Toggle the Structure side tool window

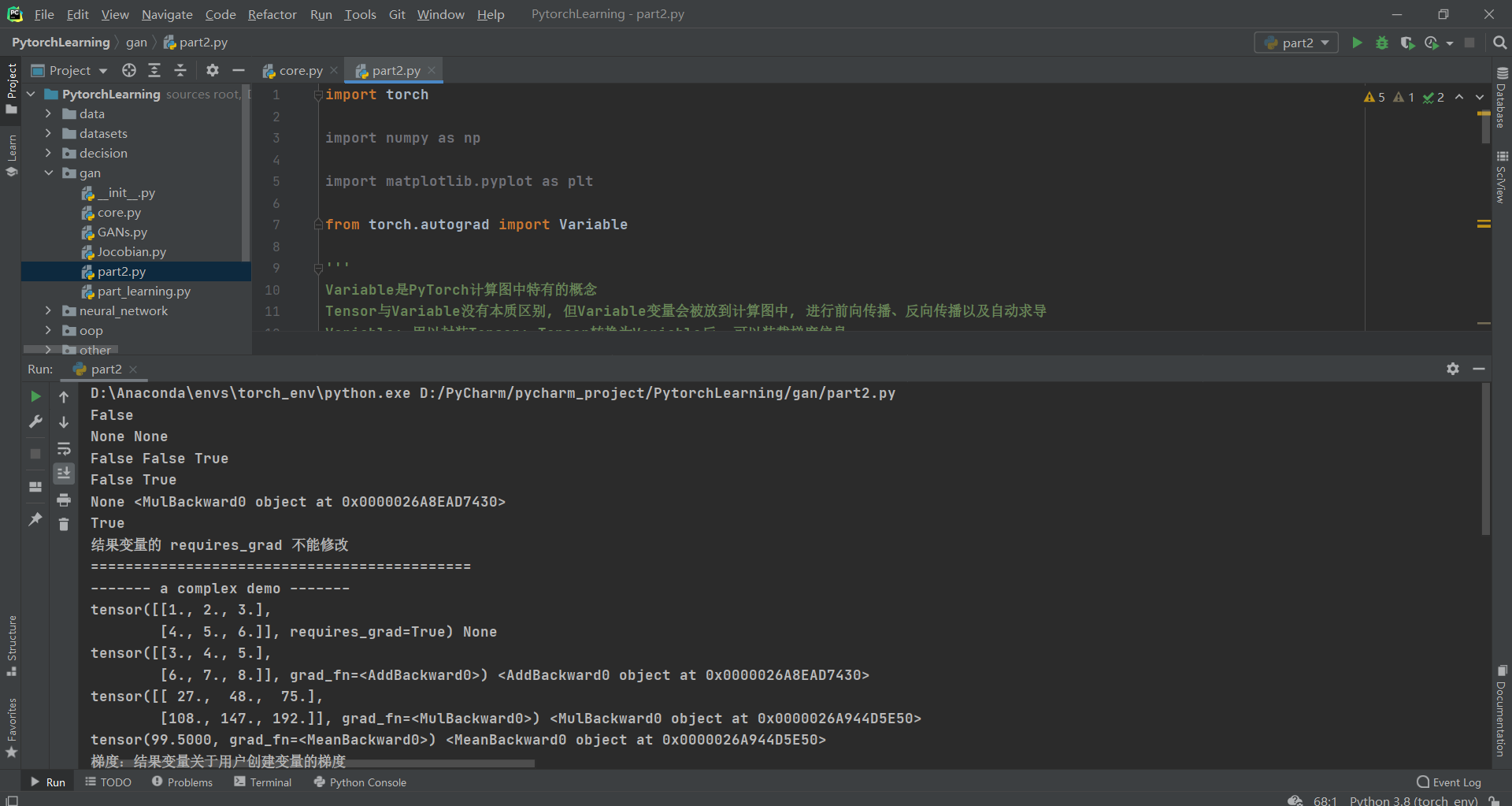(11, 645)
